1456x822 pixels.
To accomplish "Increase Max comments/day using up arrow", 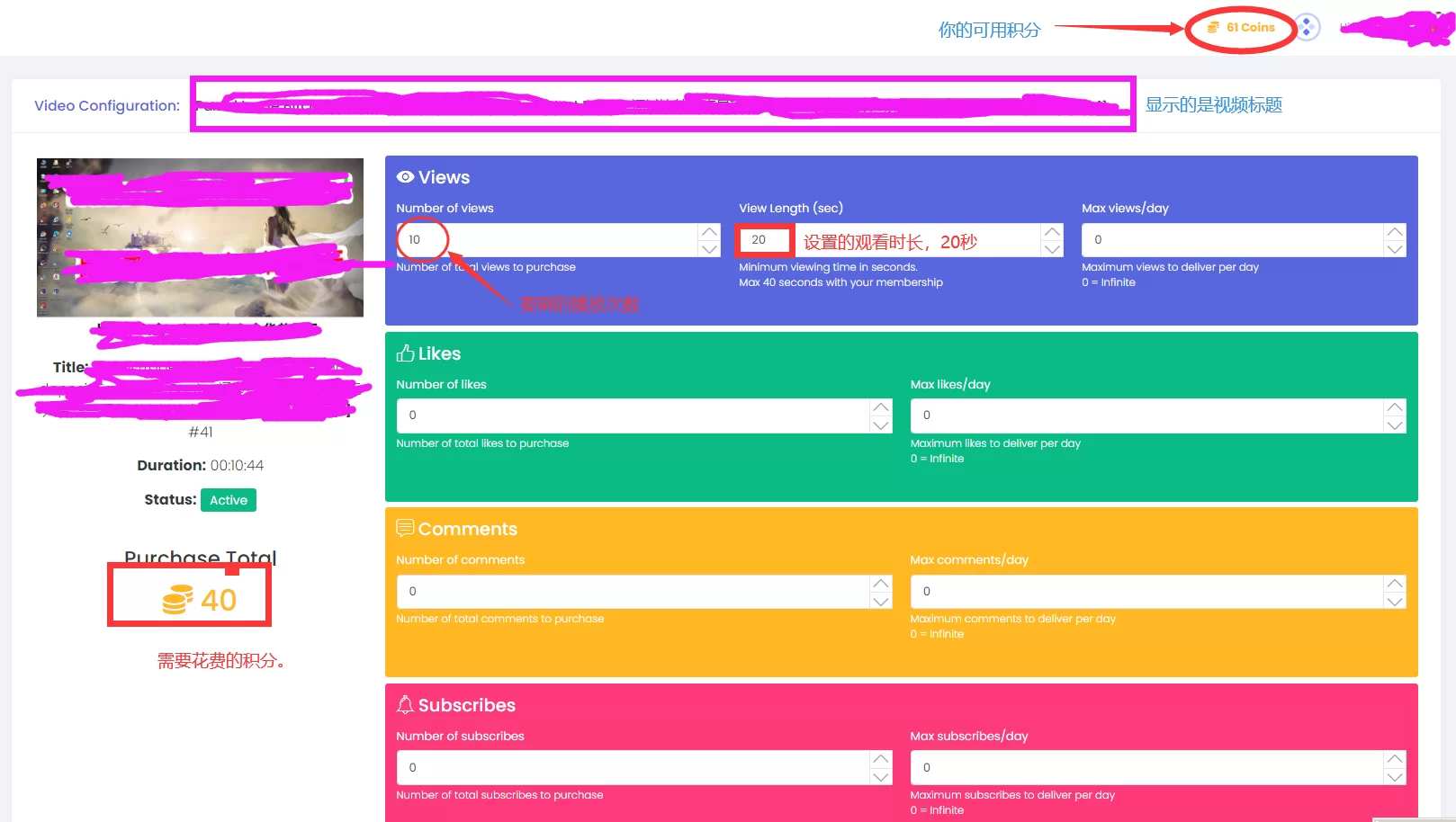I will pos(1394,584).
